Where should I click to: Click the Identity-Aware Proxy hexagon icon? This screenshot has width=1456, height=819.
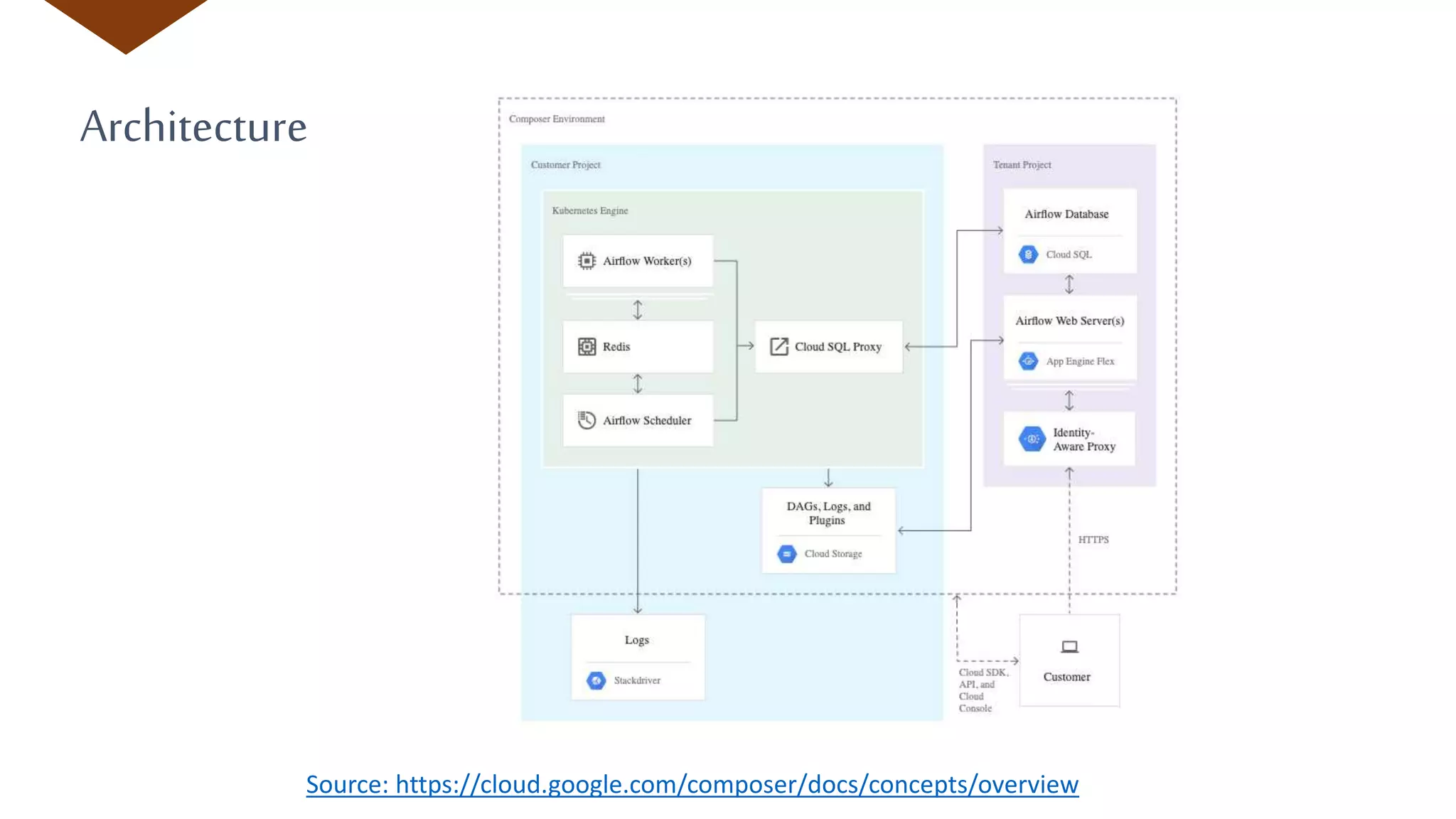coord(1032,439)
